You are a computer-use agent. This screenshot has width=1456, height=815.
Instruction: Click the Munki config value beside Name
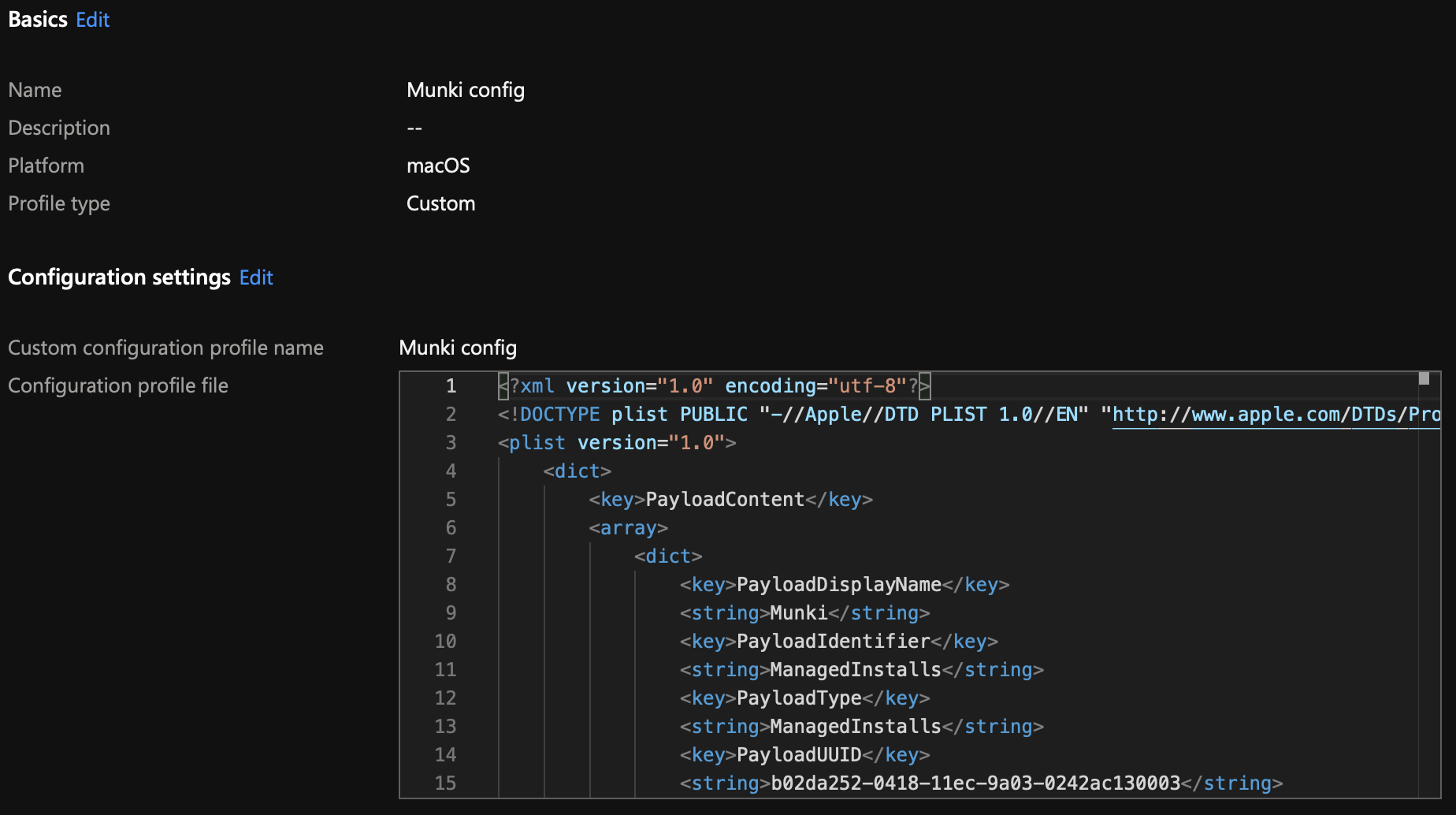(x=465, y=90)
